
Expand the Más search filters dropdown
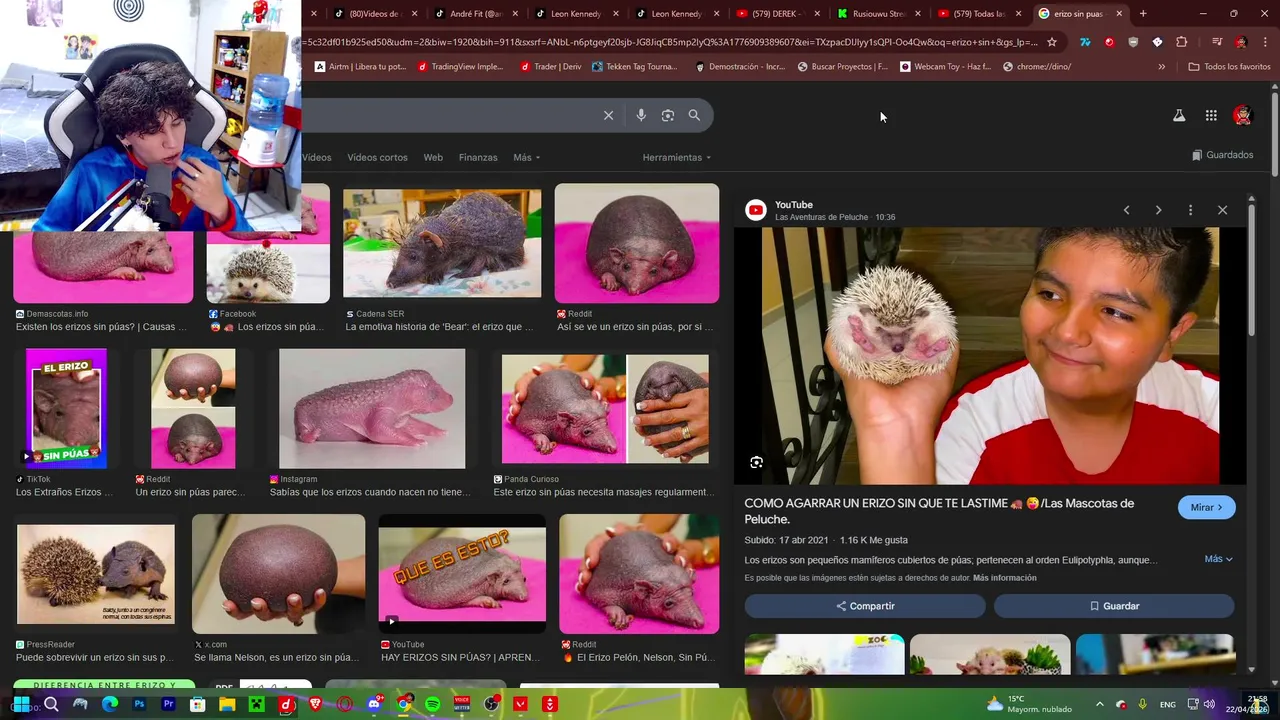click(526, 157)
